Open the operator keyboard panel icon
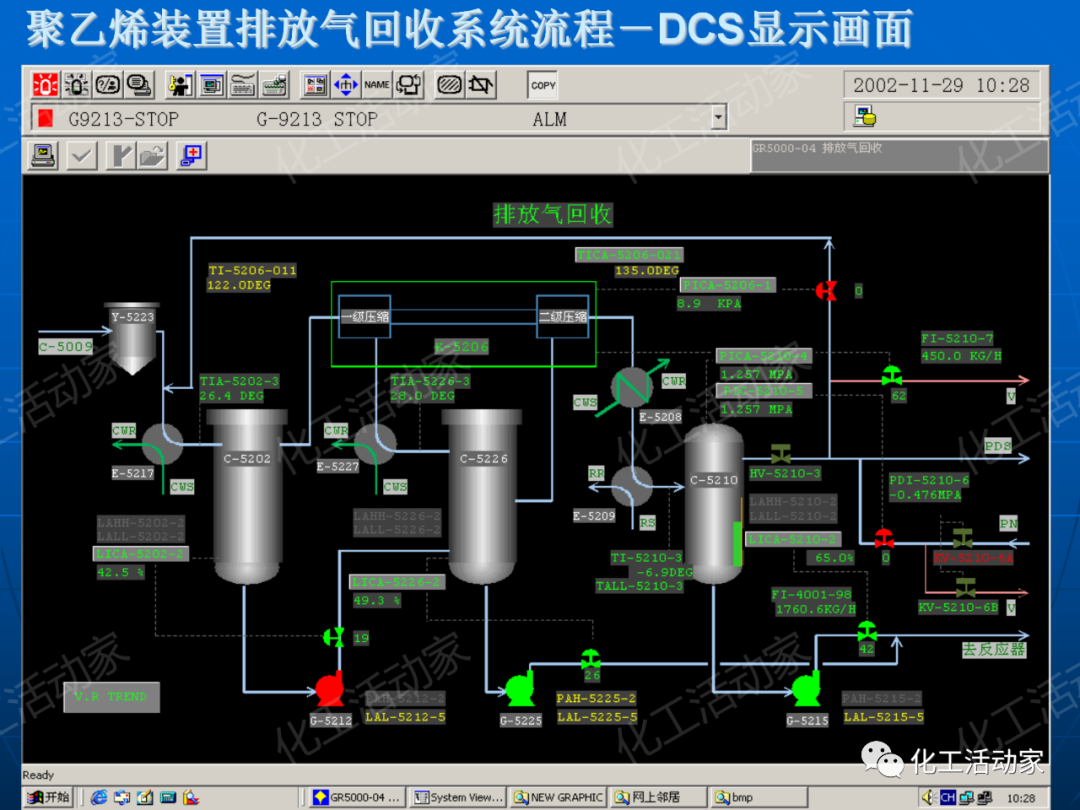Image resolution: width=1080 pixels, height=810 pixels. click(243, 85)
